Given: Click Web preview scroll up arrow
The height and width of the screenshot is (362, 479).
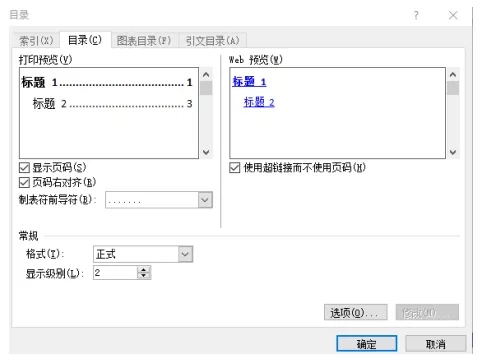Looking at the screenshot, I should click(453, 74).
